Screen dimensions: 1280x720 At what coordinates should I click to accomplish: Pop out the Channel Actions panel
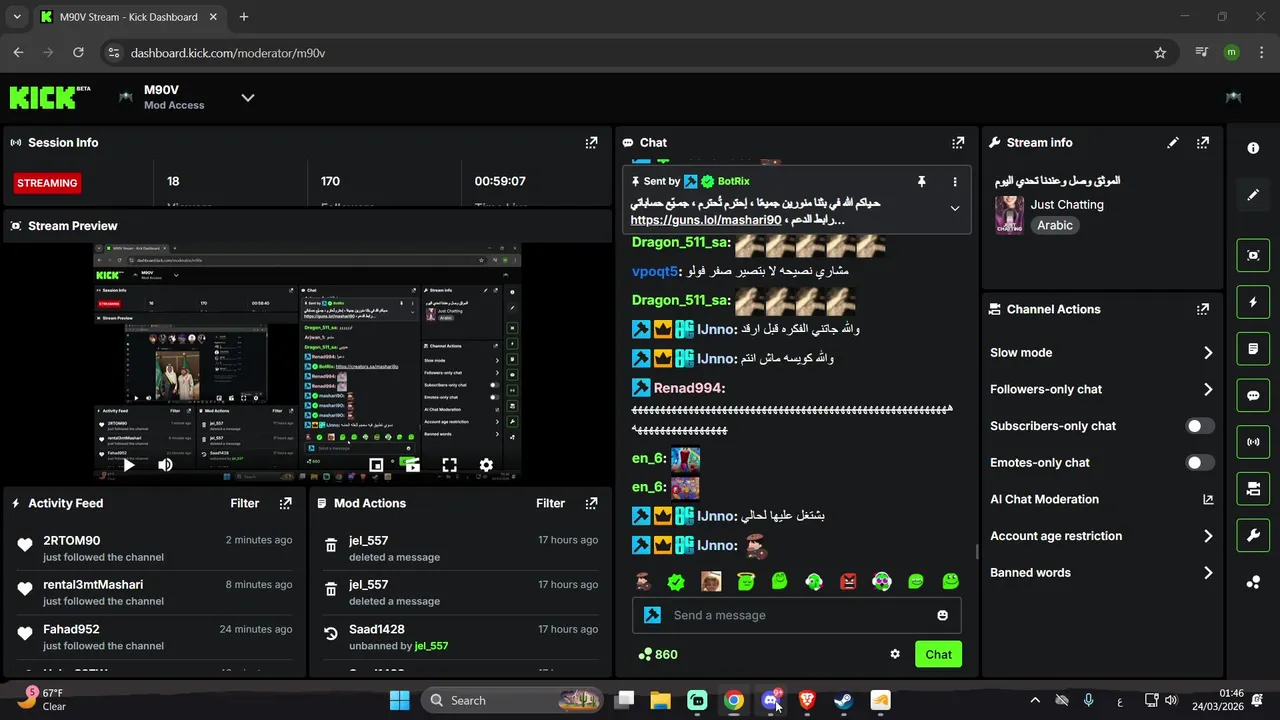(1203, 309)
